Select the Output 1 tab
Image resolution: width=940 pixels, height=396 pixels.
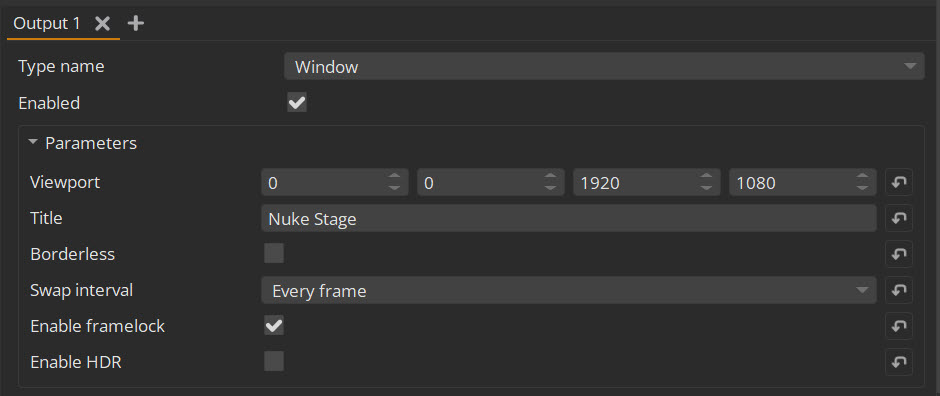pos(46,23)
